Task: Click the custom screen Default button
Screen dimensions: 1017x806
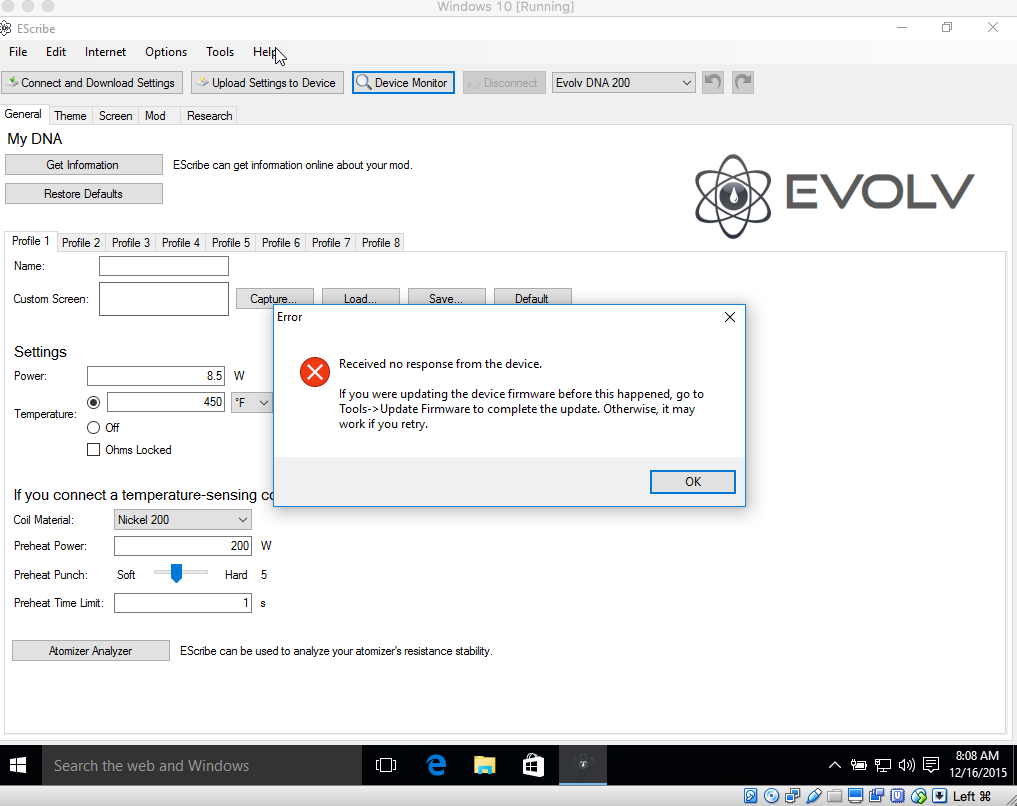Action: (532, 298)
